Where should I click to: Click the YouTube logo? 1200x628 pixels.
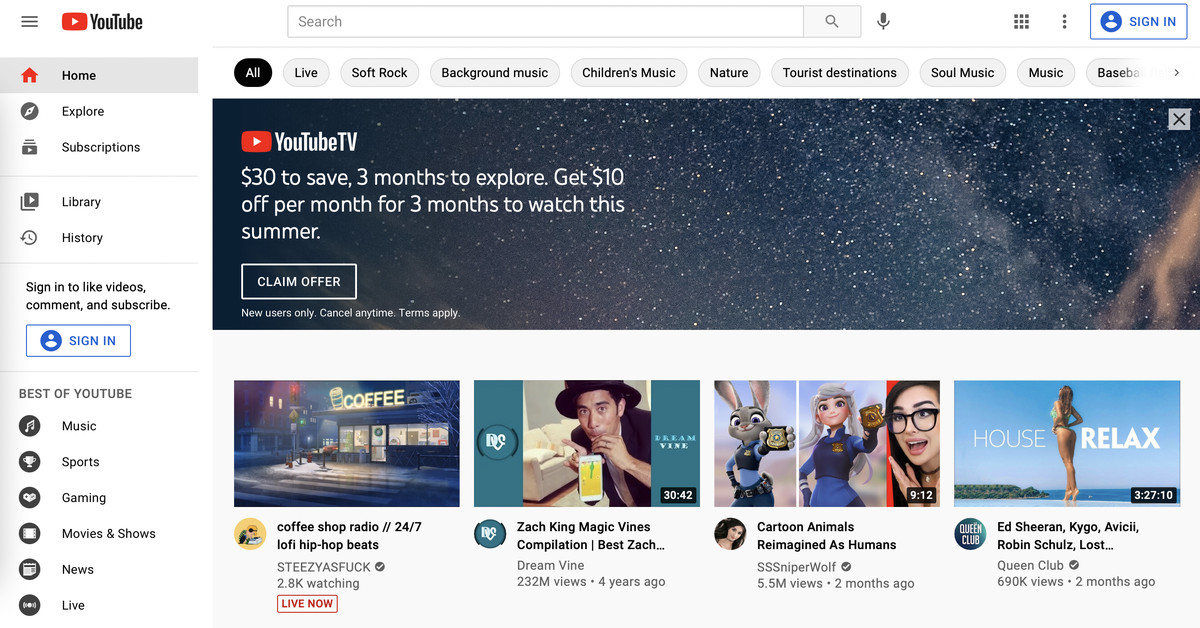pyautogui.click(x=102, y=22)
